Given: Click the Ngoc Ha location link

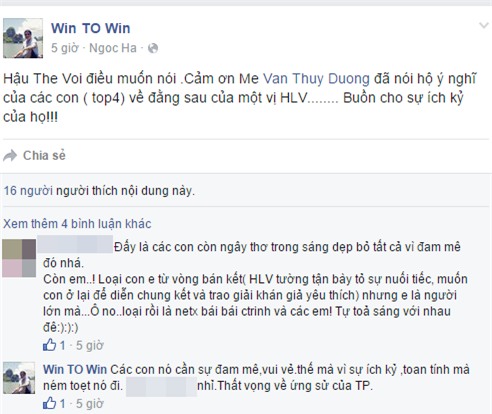Looking at the screenshot, I should click(113, 48).
